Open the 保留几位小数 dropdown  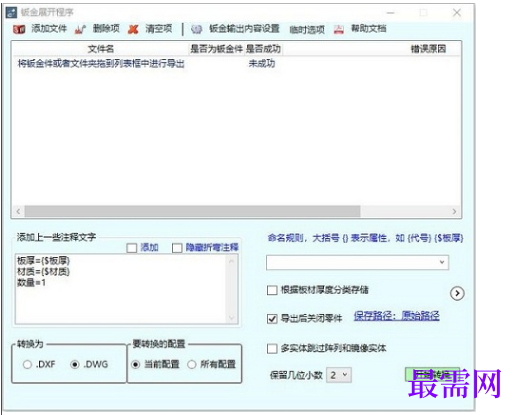tap(339, 375)
